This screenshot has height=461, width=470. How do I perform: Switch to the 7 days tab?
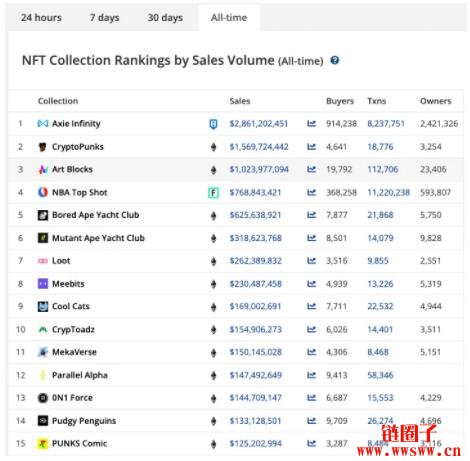pos(104,18)
